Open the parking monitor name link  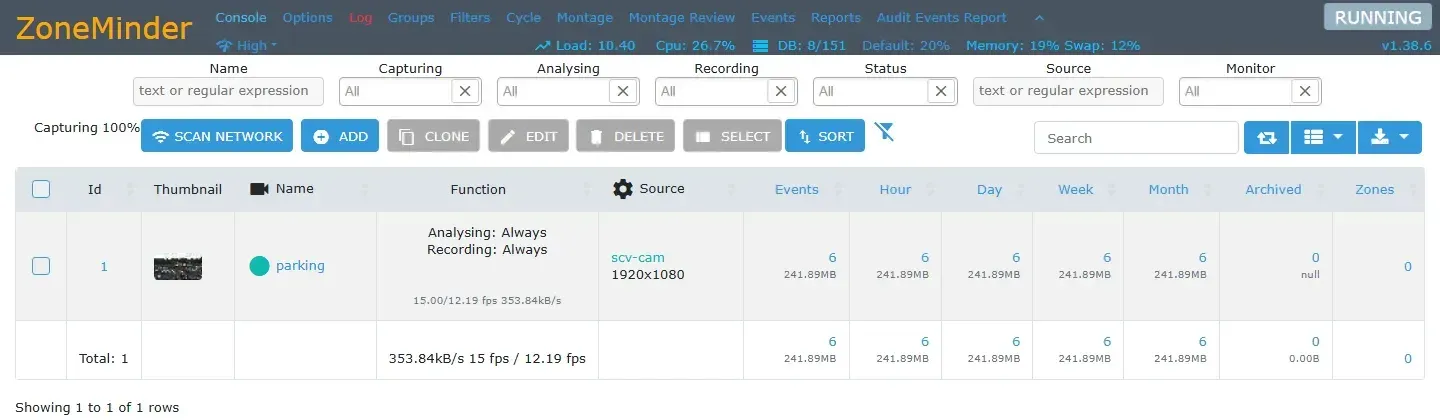coord(300,265)
